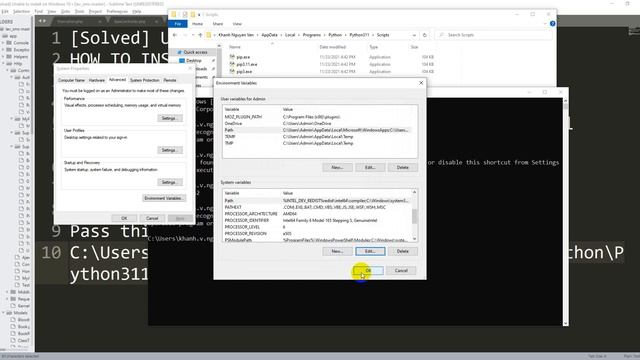Select PROCESSOR_IDENTIFIER system variable row

[317, 220]
